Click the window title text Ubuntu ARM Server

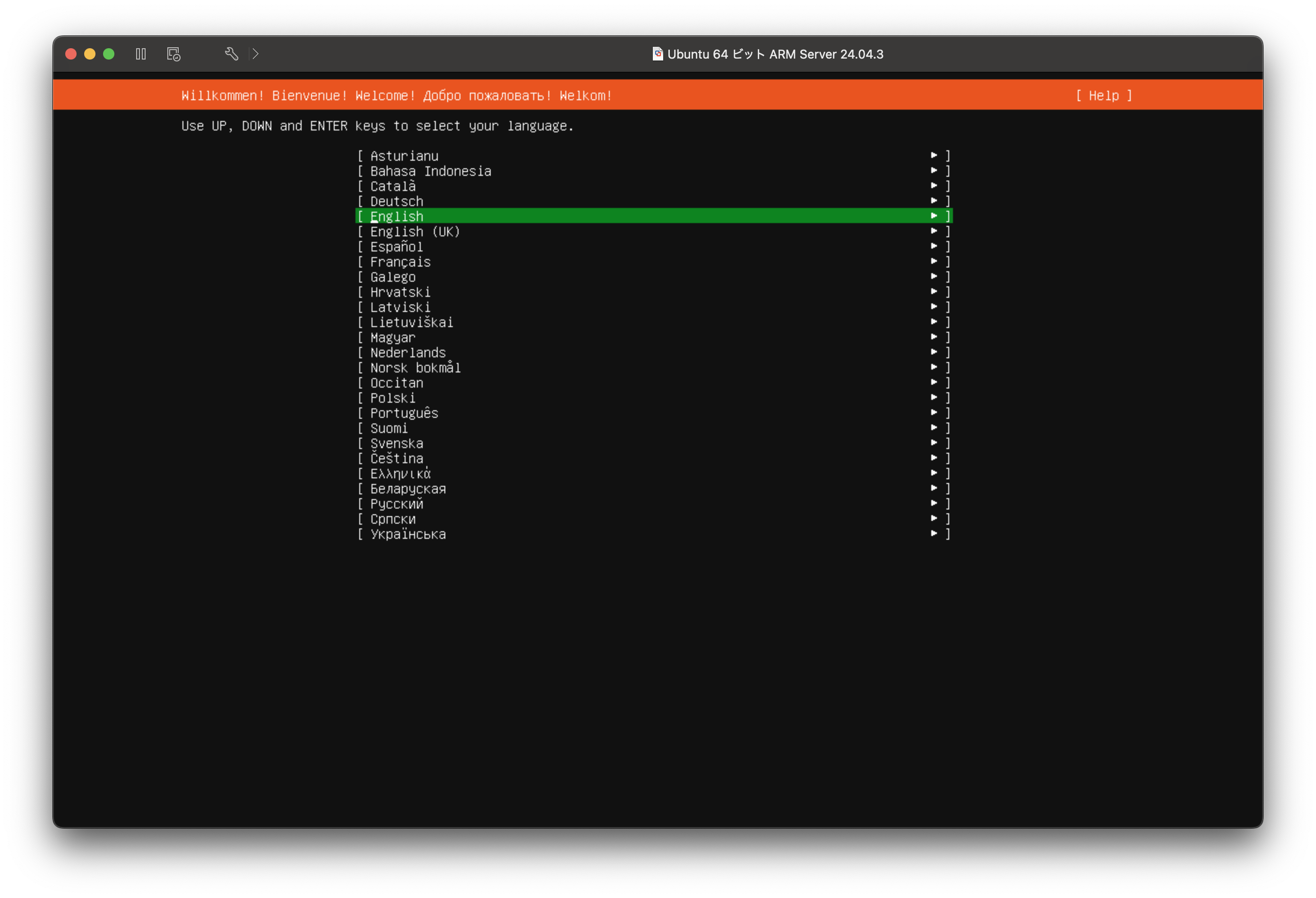tap(775, 54)
